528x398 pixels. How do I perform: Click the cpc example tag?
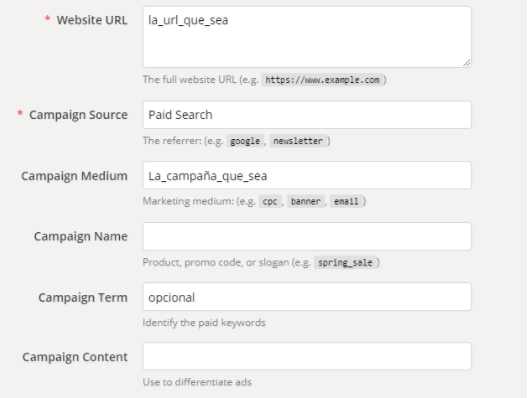click(270, 201)
